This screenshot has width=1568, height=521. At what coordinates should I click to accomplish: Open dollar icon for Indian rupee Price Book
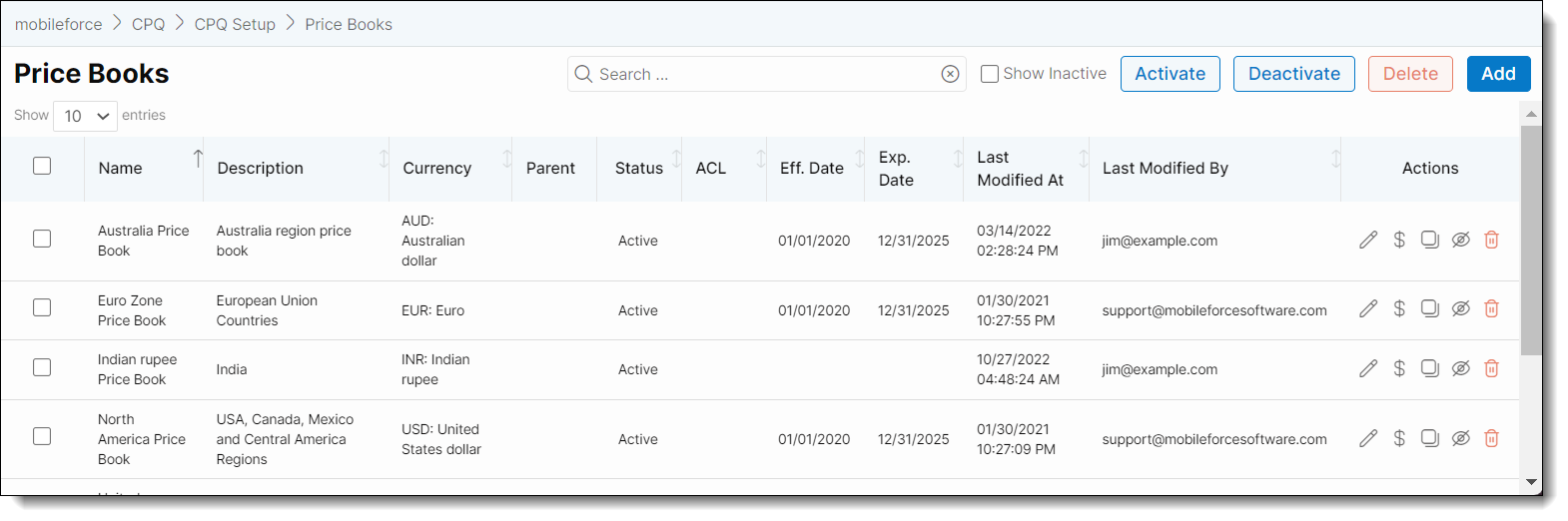pyautogui.click(x=1399, y=368)
